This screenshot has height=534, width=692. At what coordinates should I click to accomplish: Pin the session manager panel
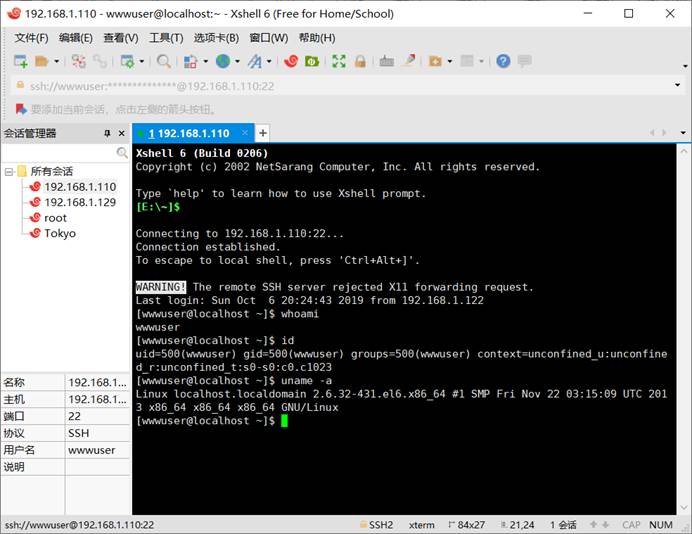tap(107, 133)
